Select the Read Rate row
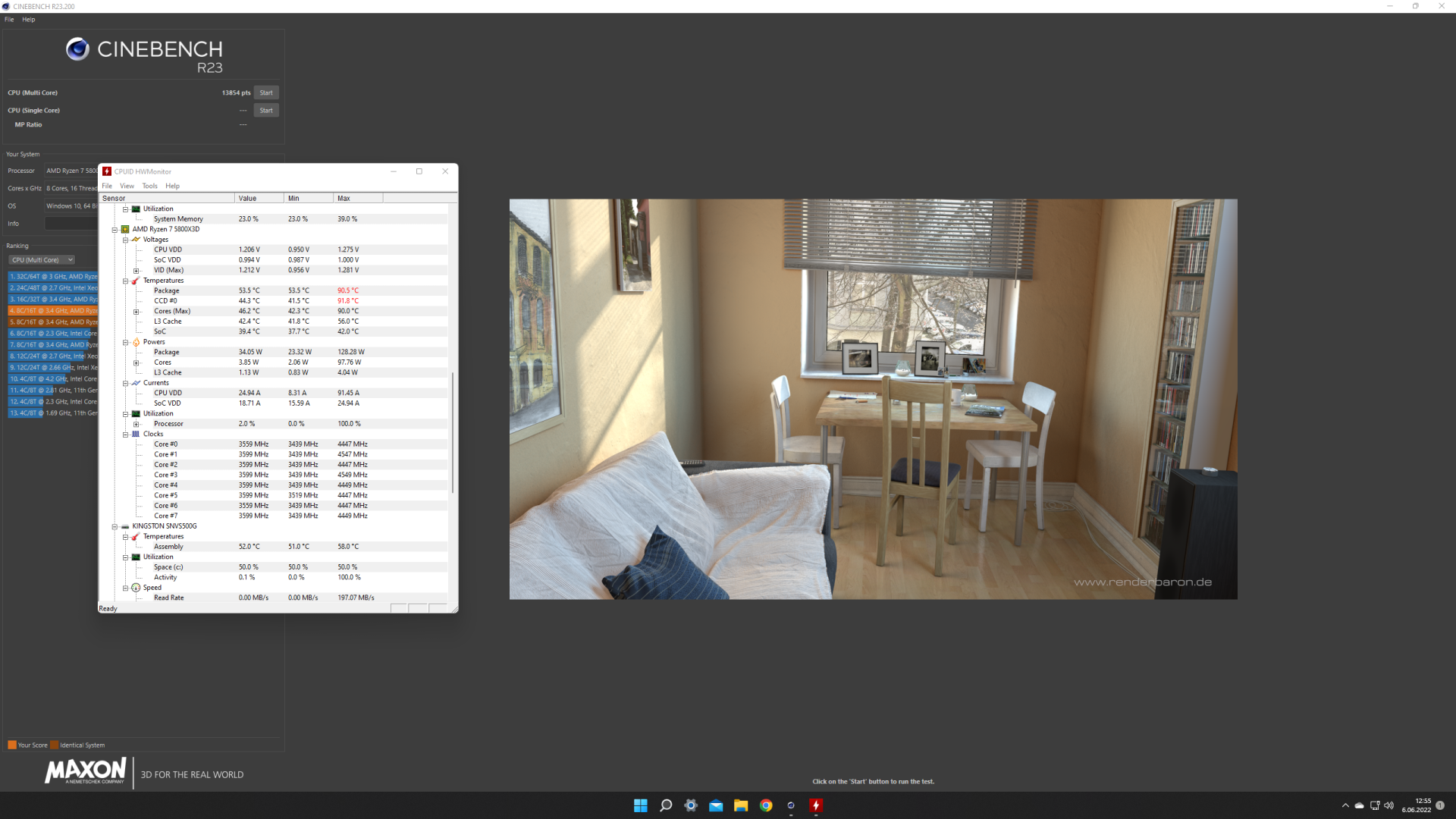 click(x=274, y=598)
